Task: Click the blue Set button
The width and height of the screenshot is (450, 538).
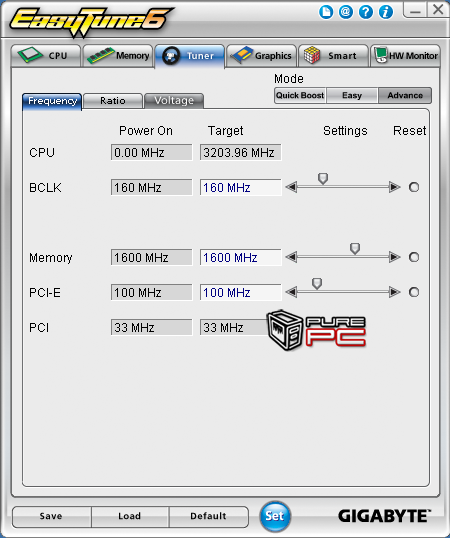Action: tap(275, 516)
